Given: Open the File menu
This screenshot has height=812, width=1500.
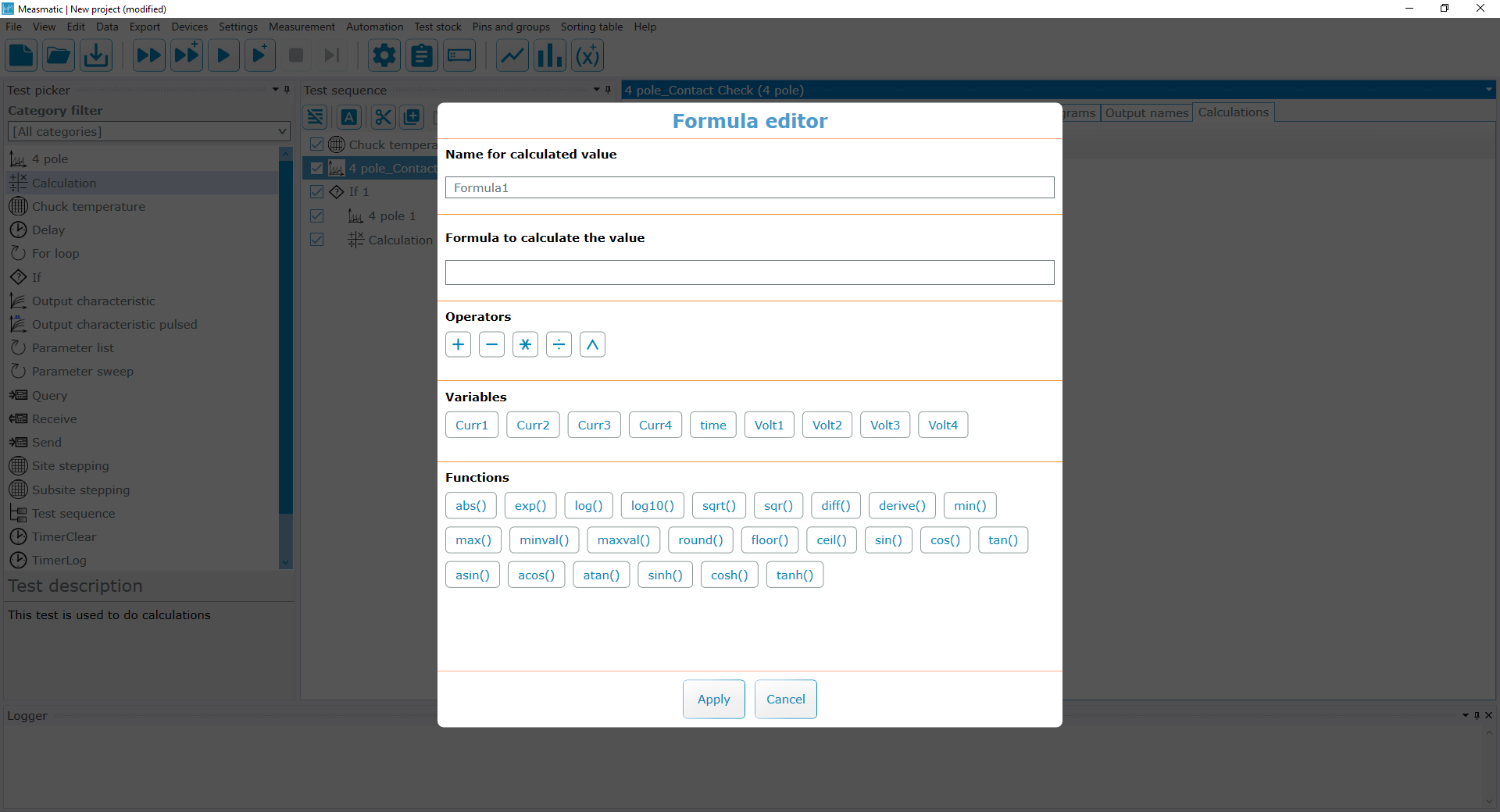Looking at the screenshot, I should coord(13,27).
